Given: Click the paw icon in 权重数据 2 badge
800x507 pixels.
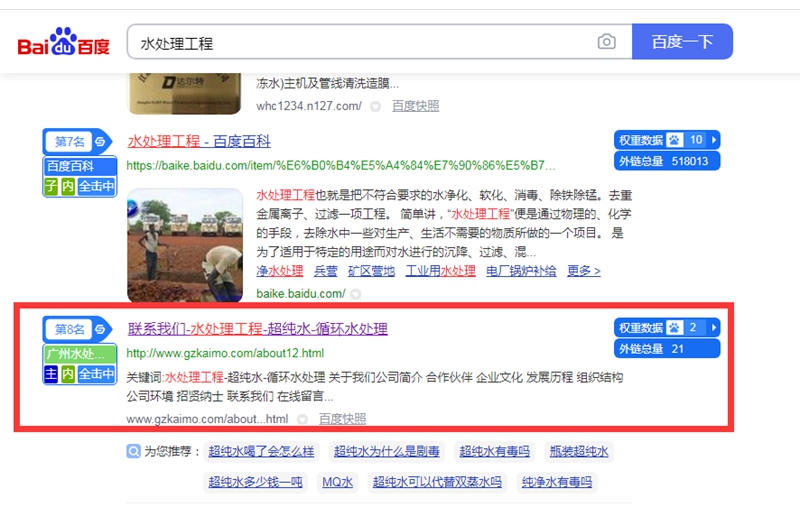Looking at the screenshot, I should [x=674, y=328].
